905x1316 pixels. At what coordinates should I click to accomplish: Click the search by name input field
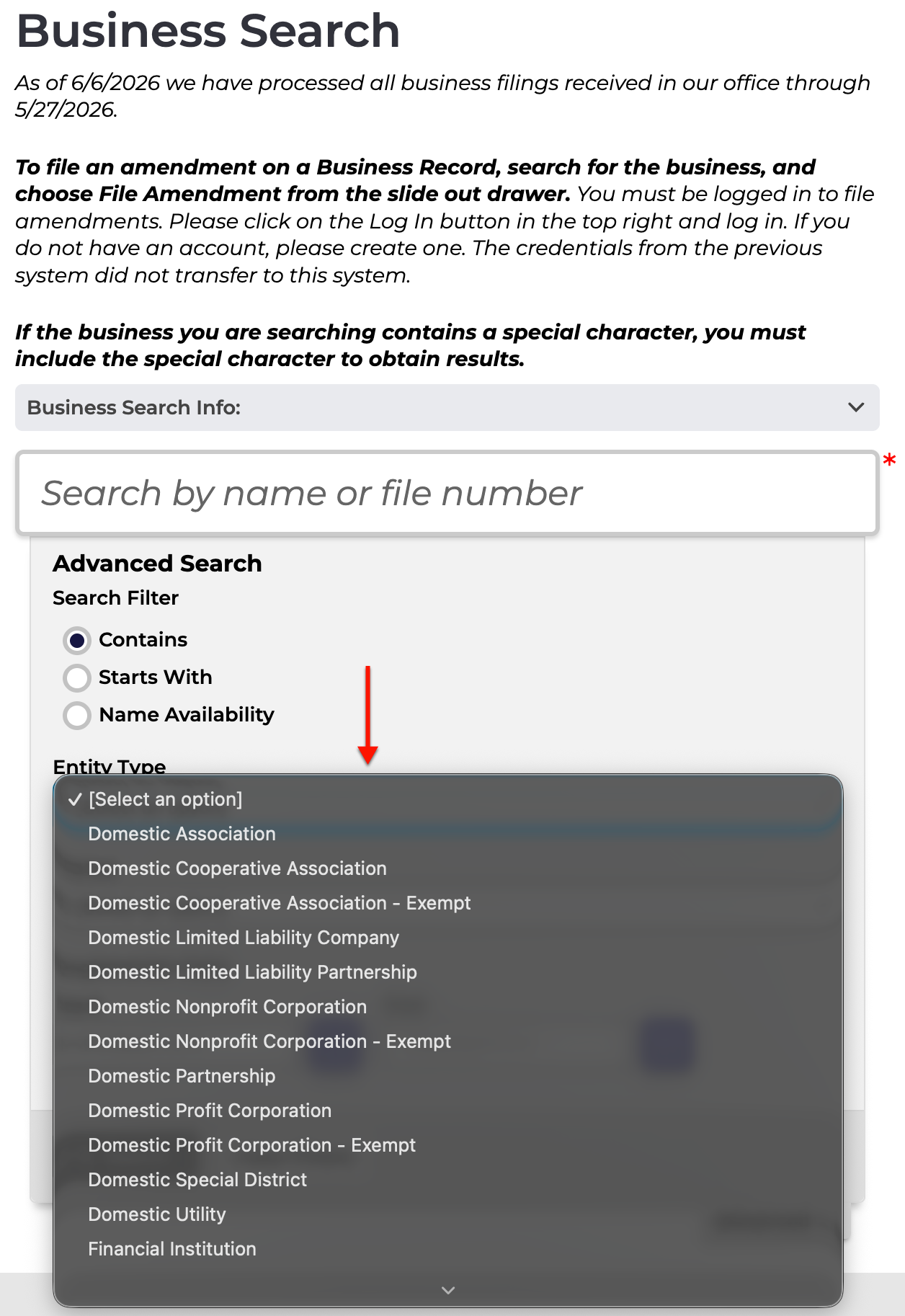coord(447,493)
